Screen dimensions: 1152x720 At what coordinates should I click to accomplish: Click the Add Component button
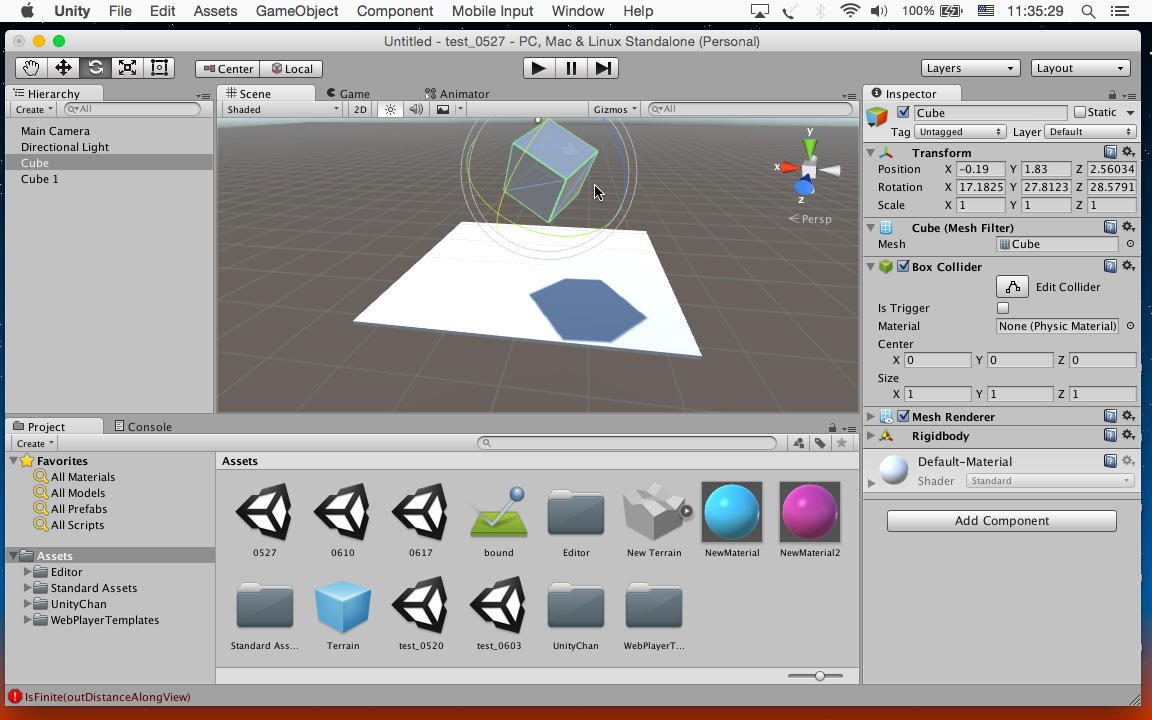tap(1001, 521)
